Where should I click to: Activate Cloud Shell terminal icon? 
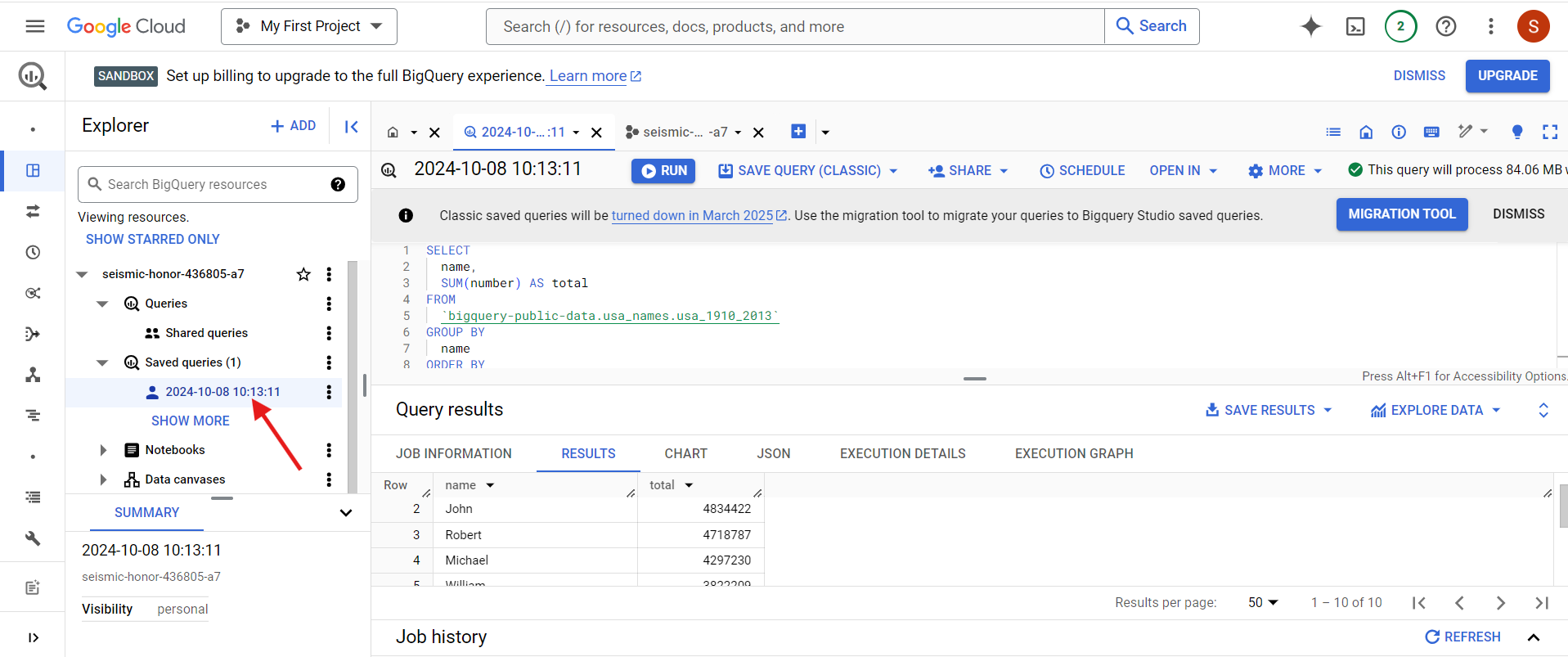coord(1355,26)
